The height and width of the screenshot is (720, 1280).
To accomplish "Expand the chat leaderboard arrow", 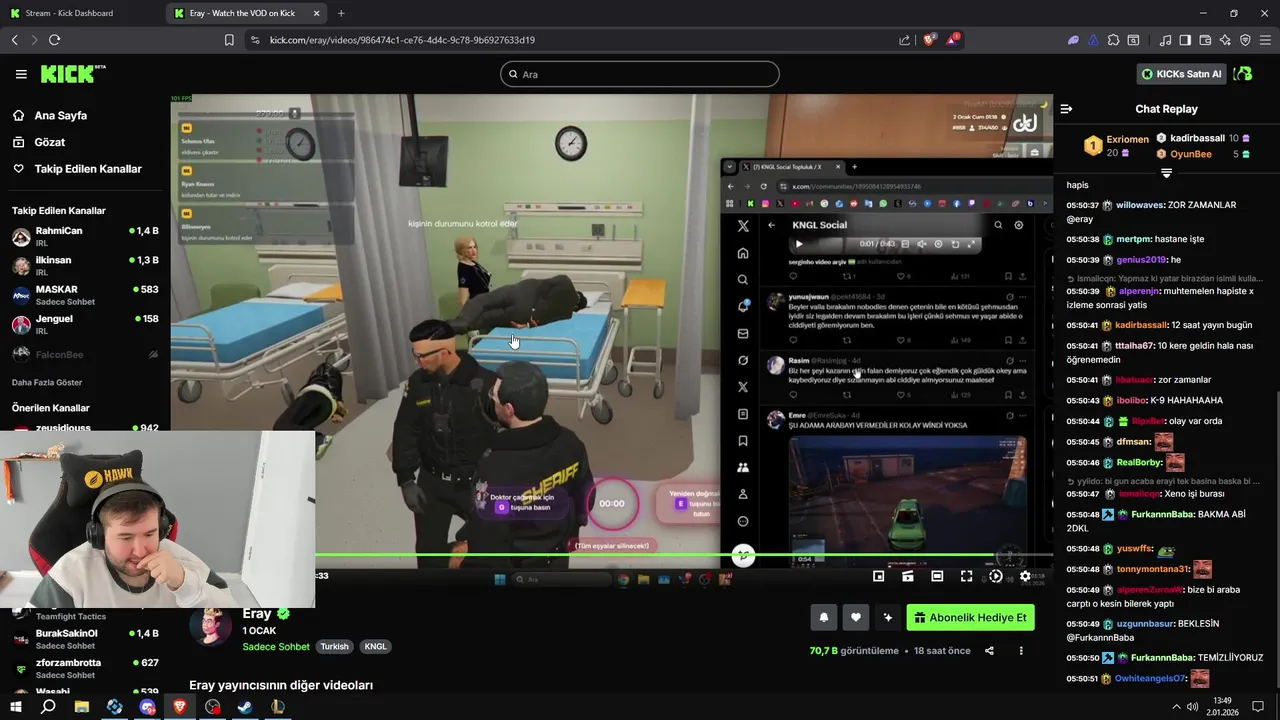I will pyautogui.click(x=1166, y=173).
